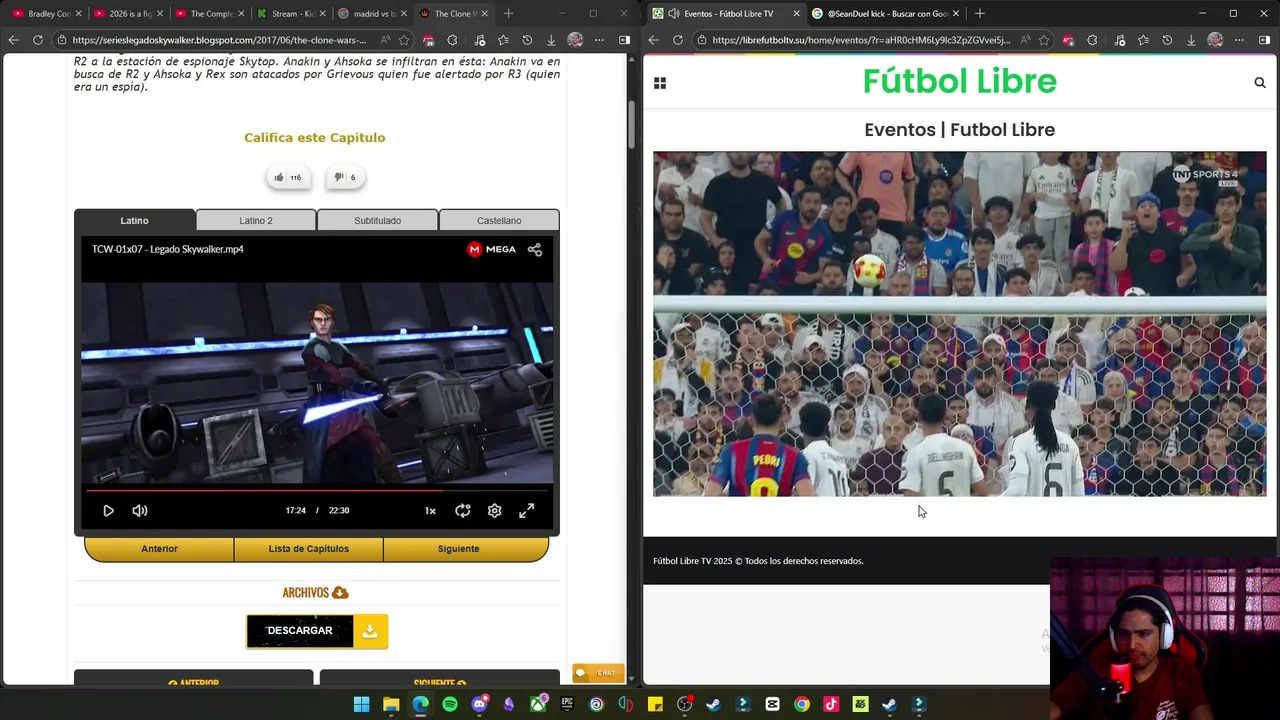
Task: Open Discord from the taskbar
Action: click(479, 704)
